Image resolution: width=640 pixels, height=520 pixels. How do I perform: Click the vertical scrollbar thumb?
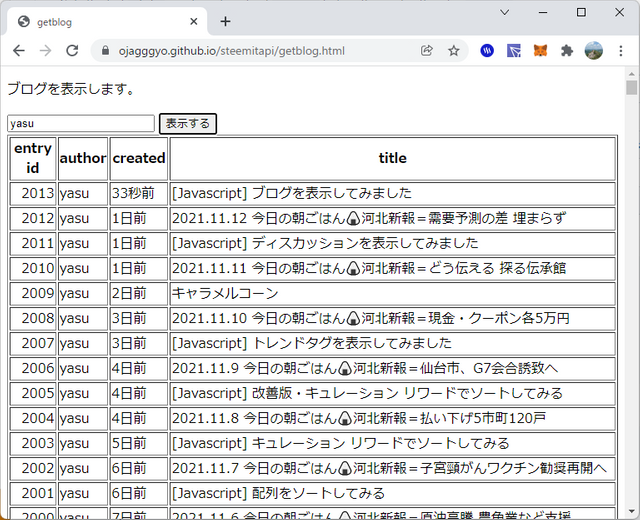coord(631,88)
